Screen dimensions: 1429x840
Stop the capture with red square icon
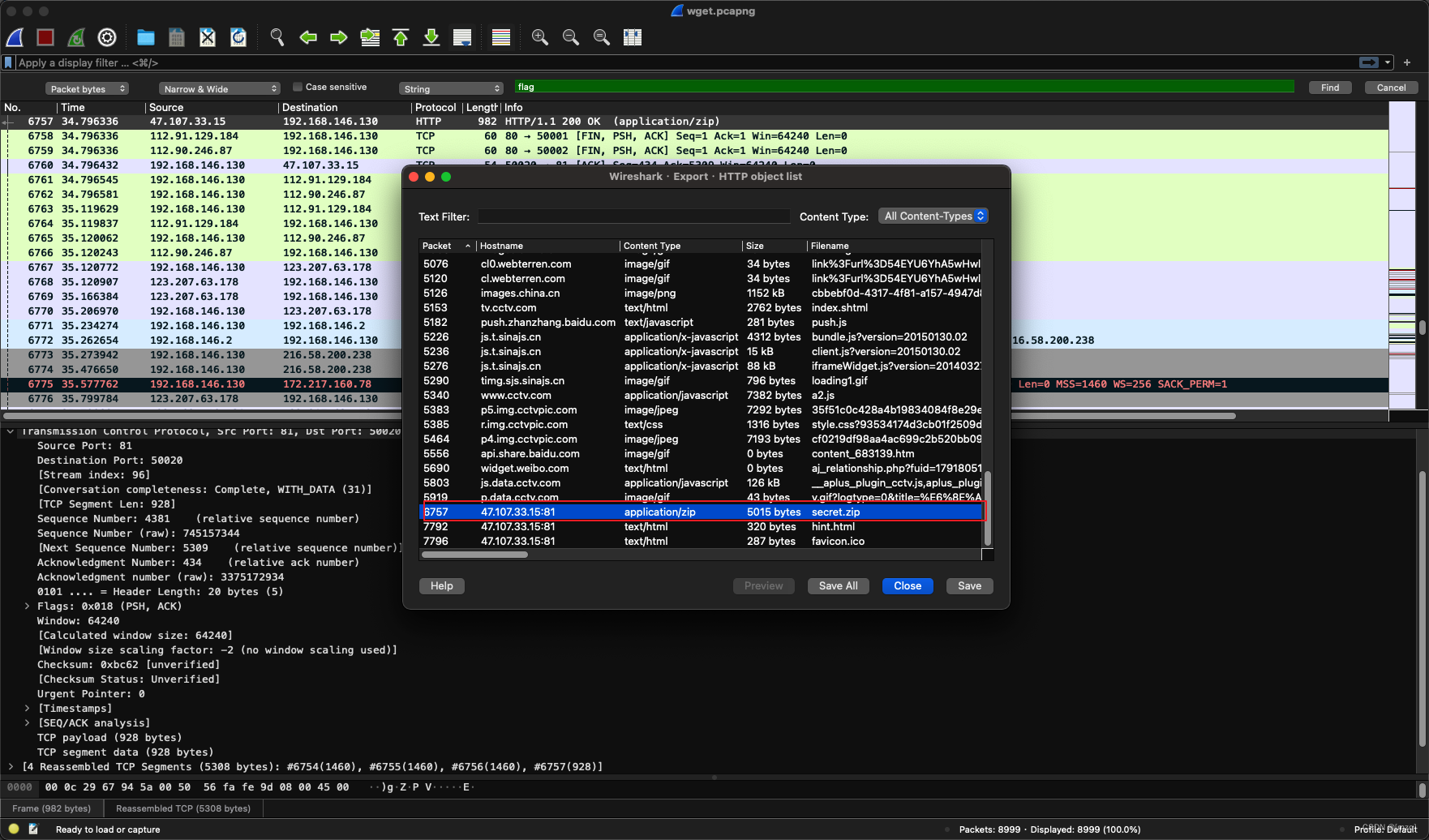pos(45,37)
